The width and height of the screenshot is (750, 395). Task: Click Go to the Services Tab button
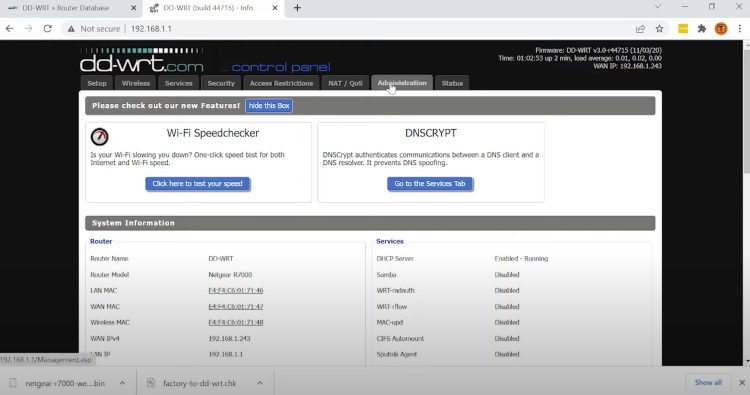430,184
